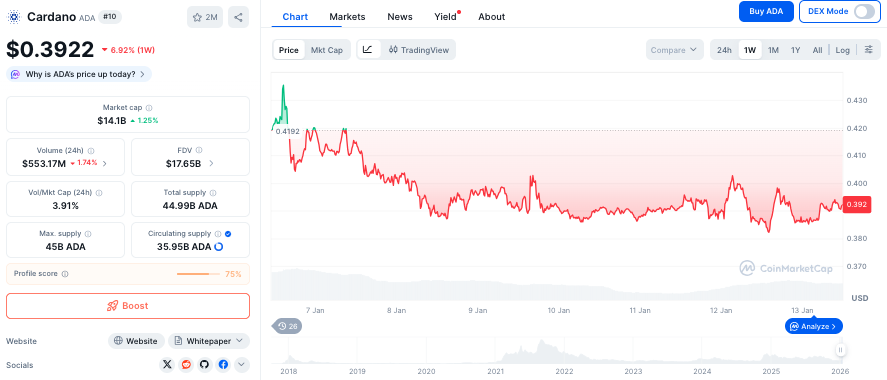887x380 pixels.
Task: Set chart range to 24h
Action: [x=724, y=50]
